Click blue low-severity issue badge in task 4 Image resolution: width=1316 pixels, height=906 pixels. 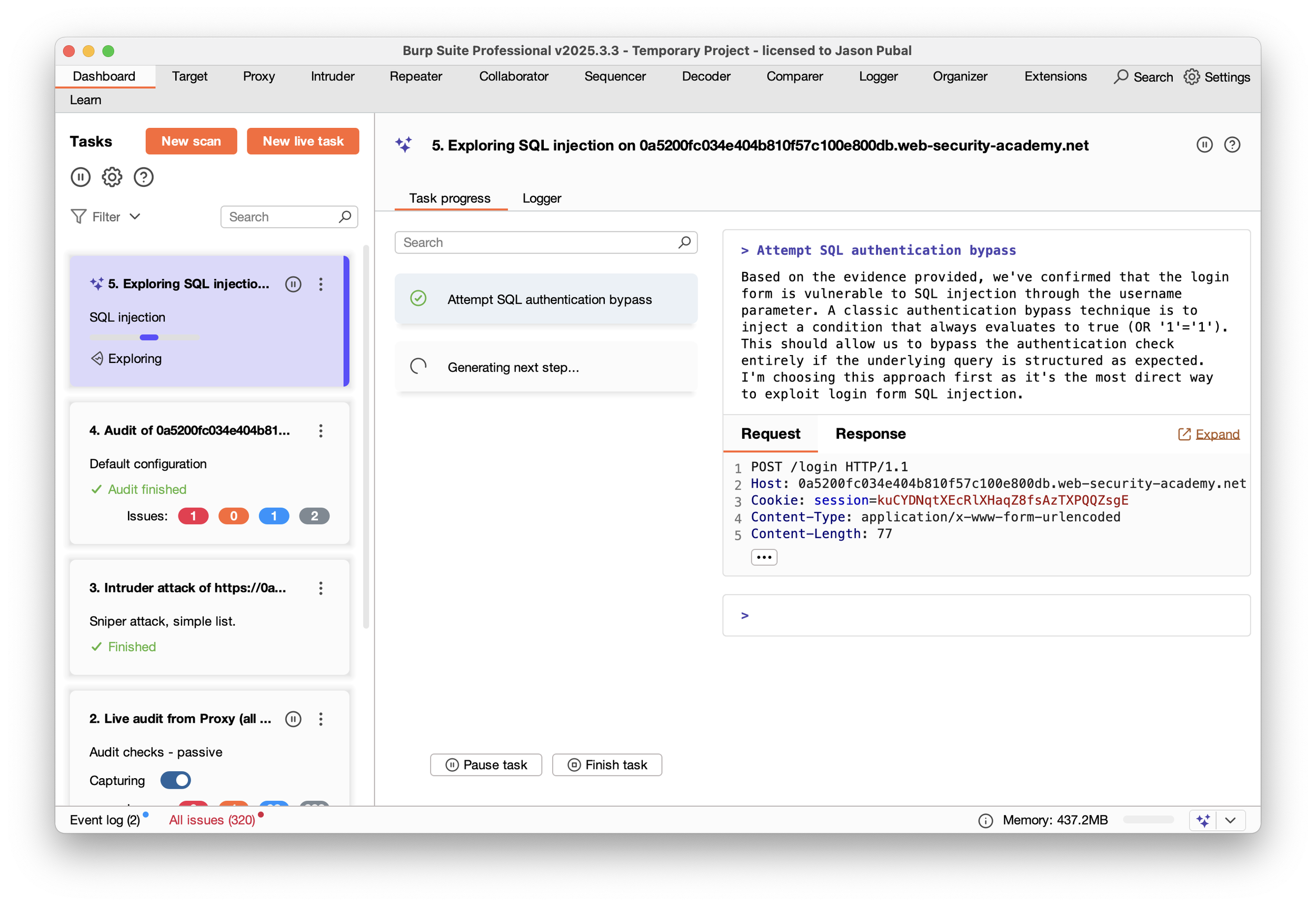coord(274,517)
